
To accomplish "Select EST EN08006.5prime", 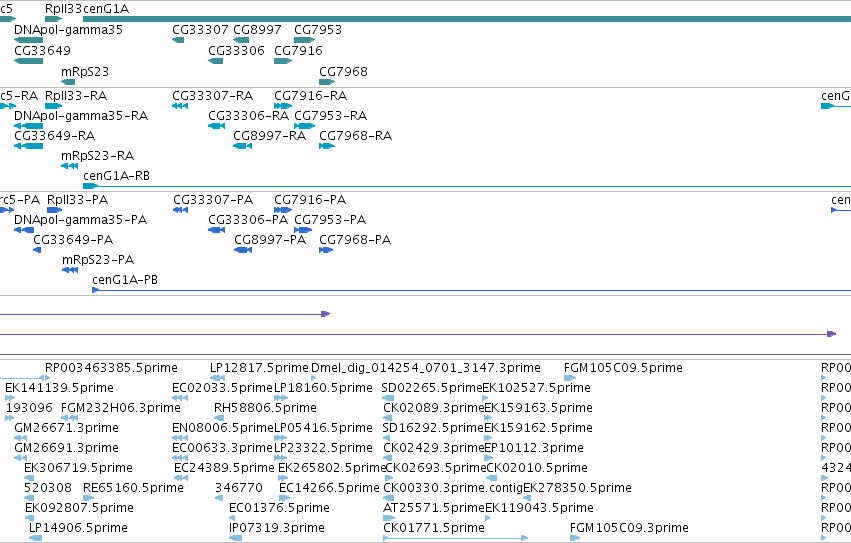I will point(180,438).
